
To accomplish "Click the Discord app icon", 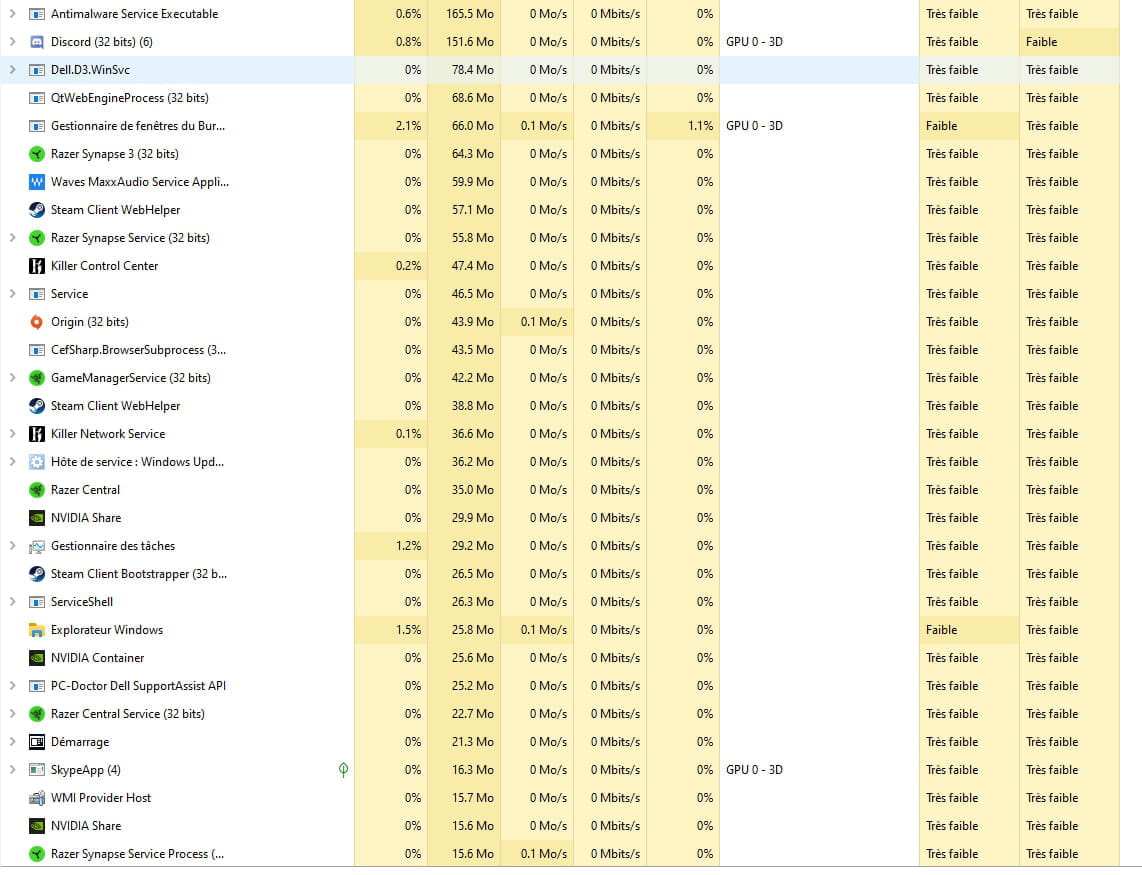I will tap(37, 42).
